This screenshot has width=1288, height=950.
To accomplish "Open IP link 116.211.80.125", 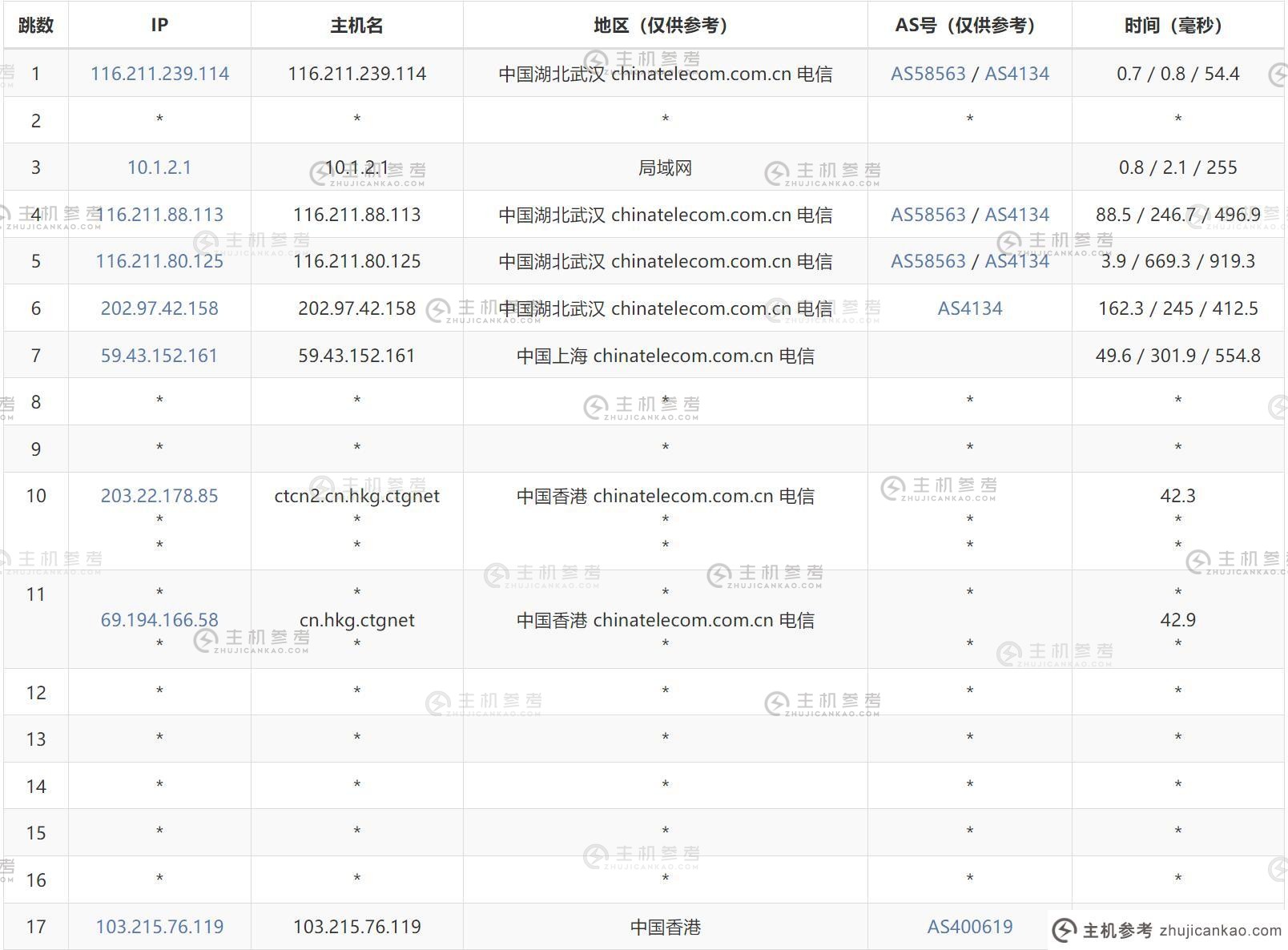I will tap(159, 261).
